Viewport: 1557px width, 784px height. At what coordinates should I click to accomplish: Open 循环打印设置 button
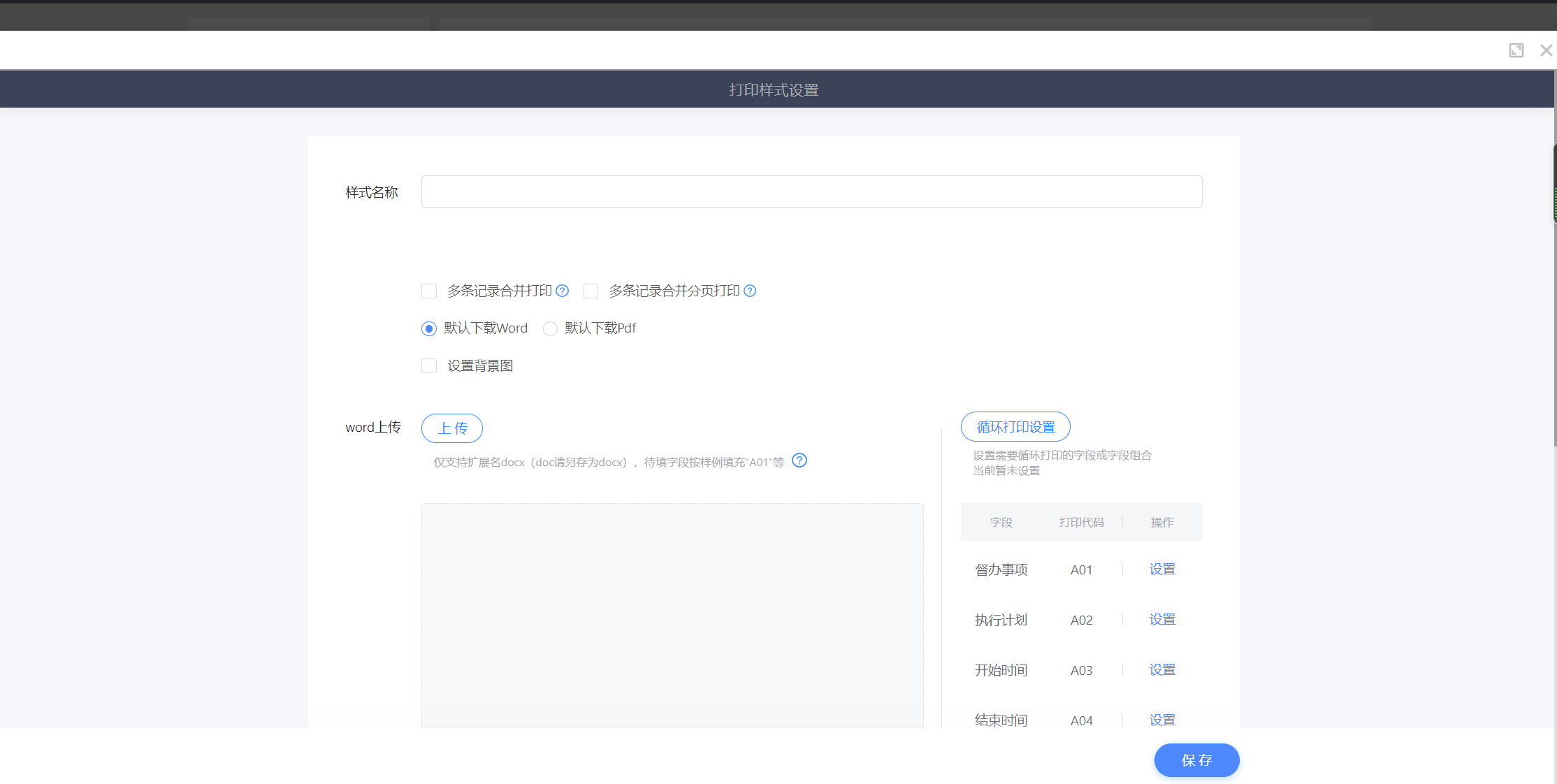click(1015, 427)
